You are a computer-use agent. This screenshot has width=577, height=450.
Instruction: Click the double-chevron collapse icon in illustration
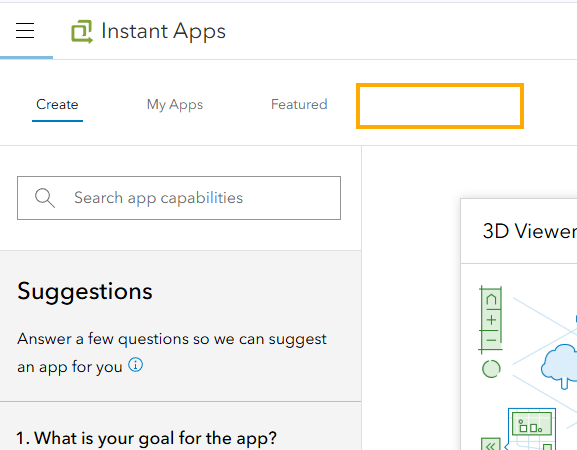(491, 445)
